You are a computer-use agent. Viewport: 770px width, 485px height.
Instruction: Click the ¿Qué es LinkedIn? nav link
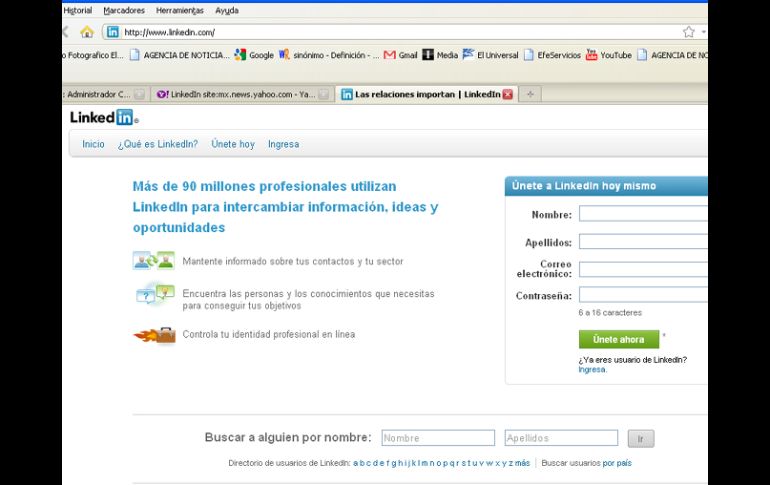coord(157,144)
